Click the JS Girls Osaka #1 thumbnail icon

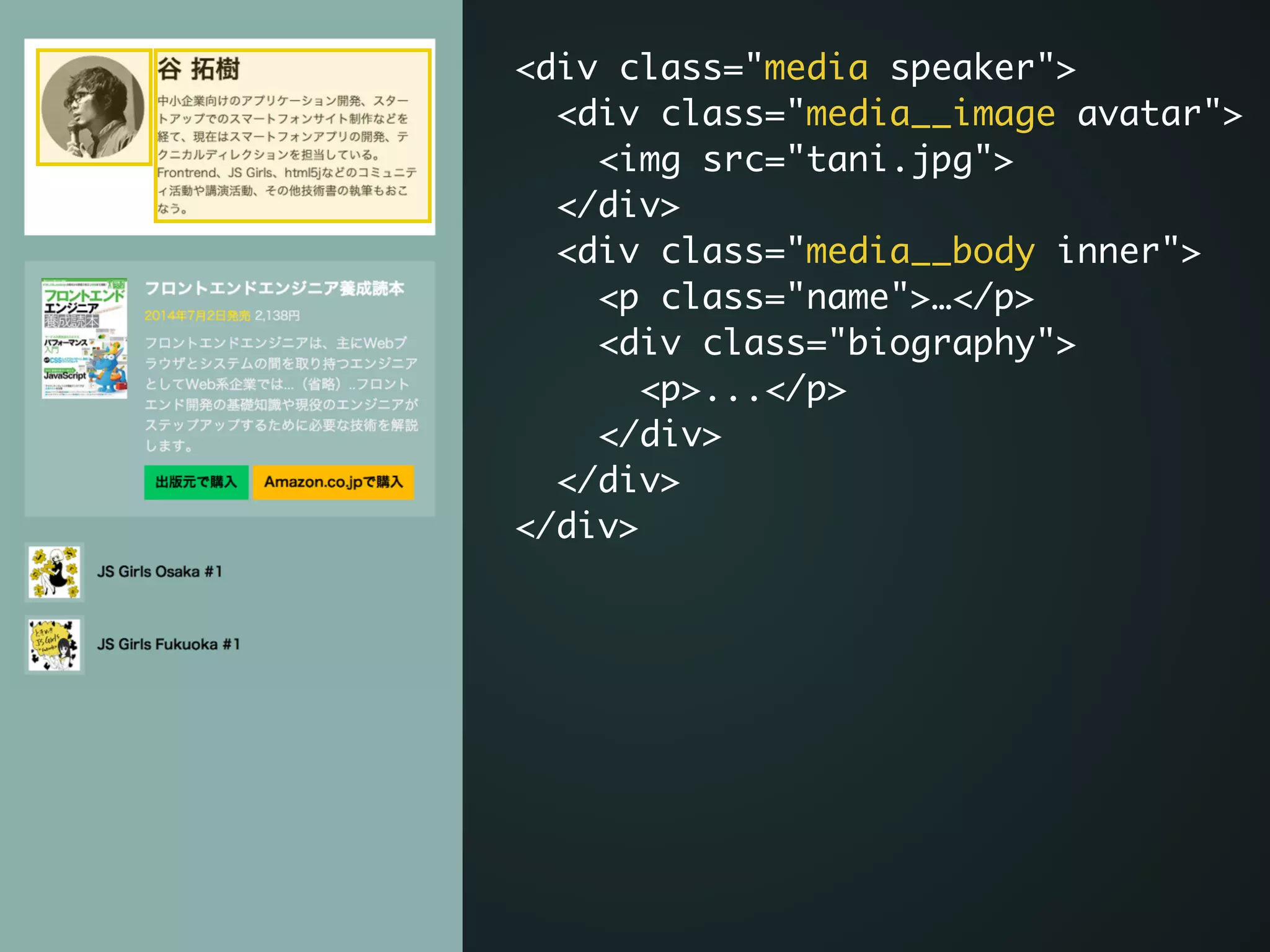pyautogui.click(x=55, y=572)
